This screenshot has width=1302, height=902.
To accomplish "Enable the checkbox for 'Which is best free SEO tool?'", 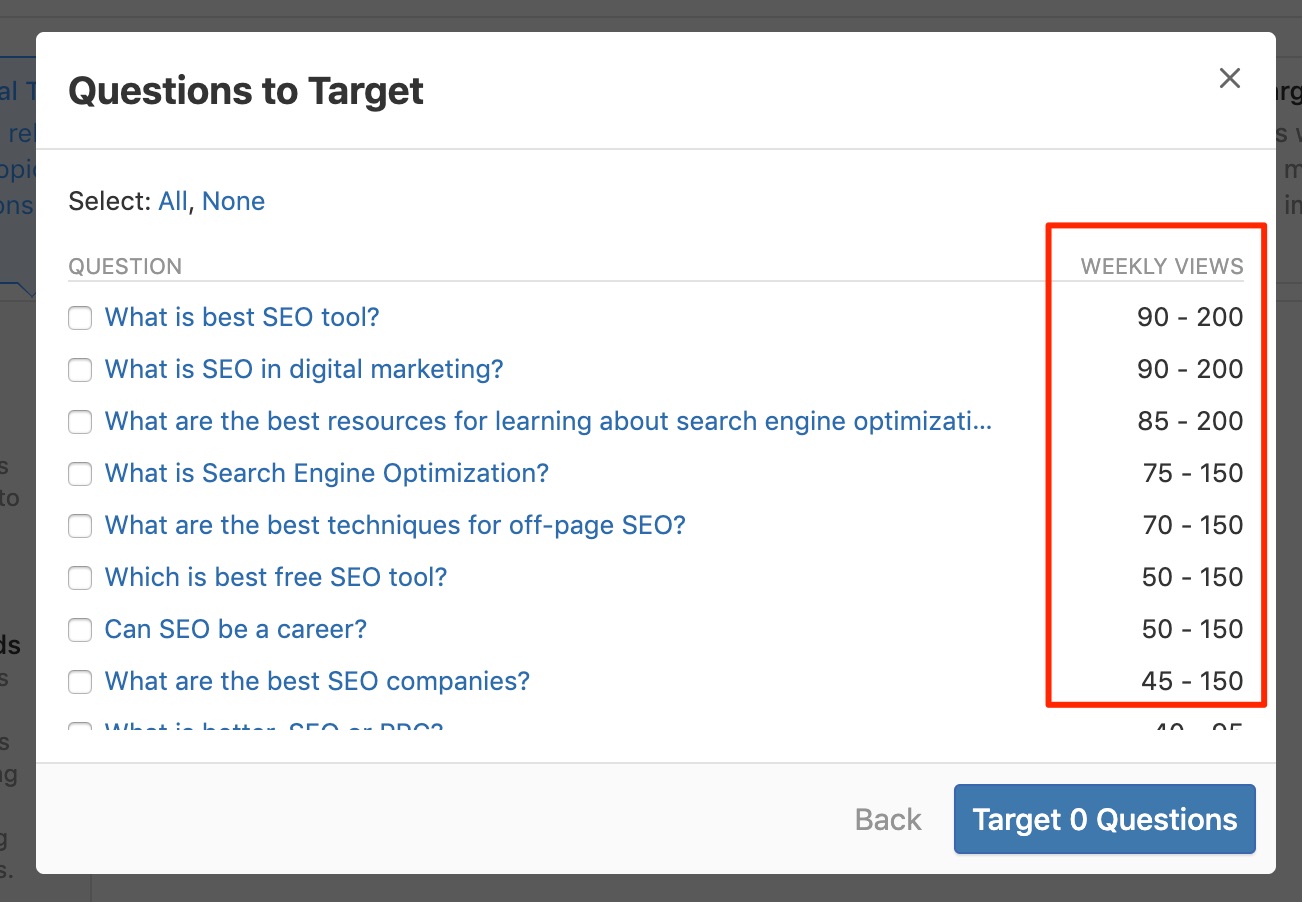I will click(x=80, y=577).
